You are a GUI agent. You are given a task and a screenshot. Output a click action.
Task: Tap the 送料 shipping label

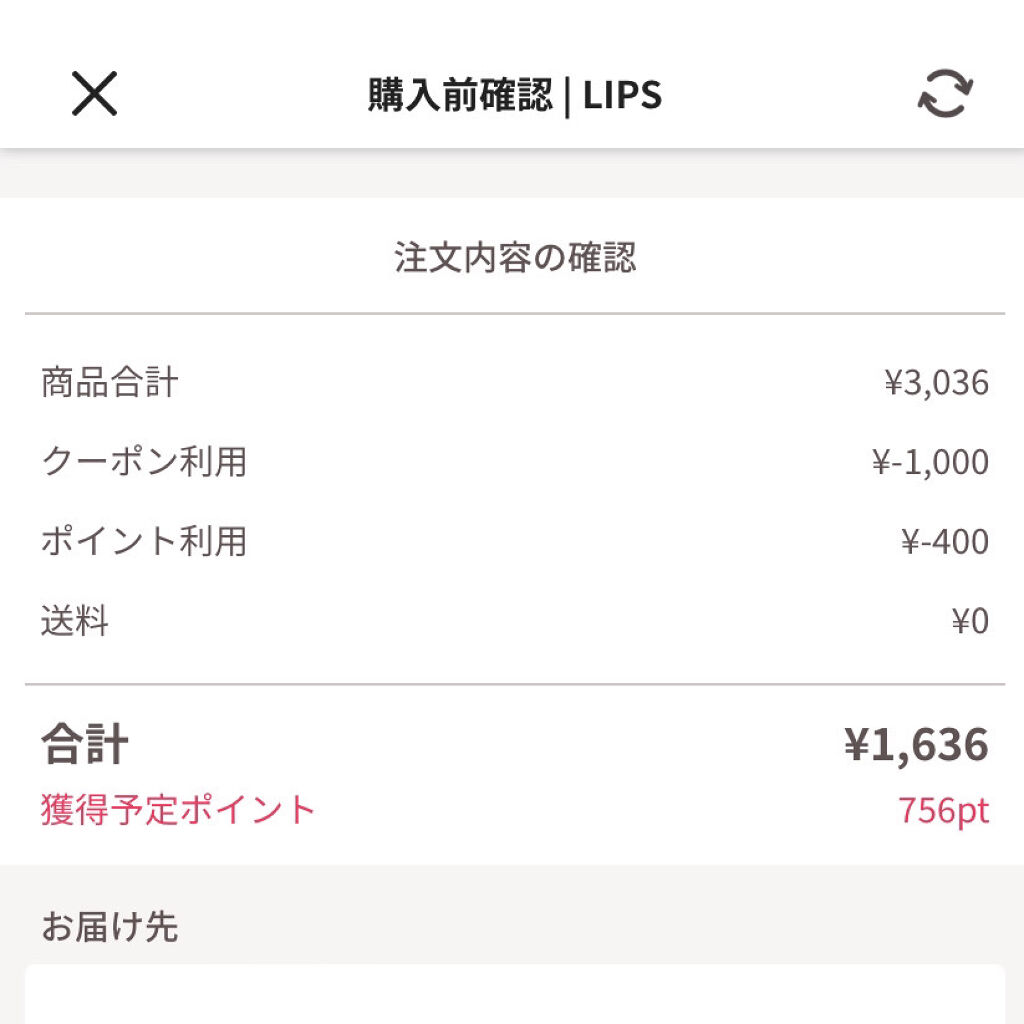[x=75, y=622]
